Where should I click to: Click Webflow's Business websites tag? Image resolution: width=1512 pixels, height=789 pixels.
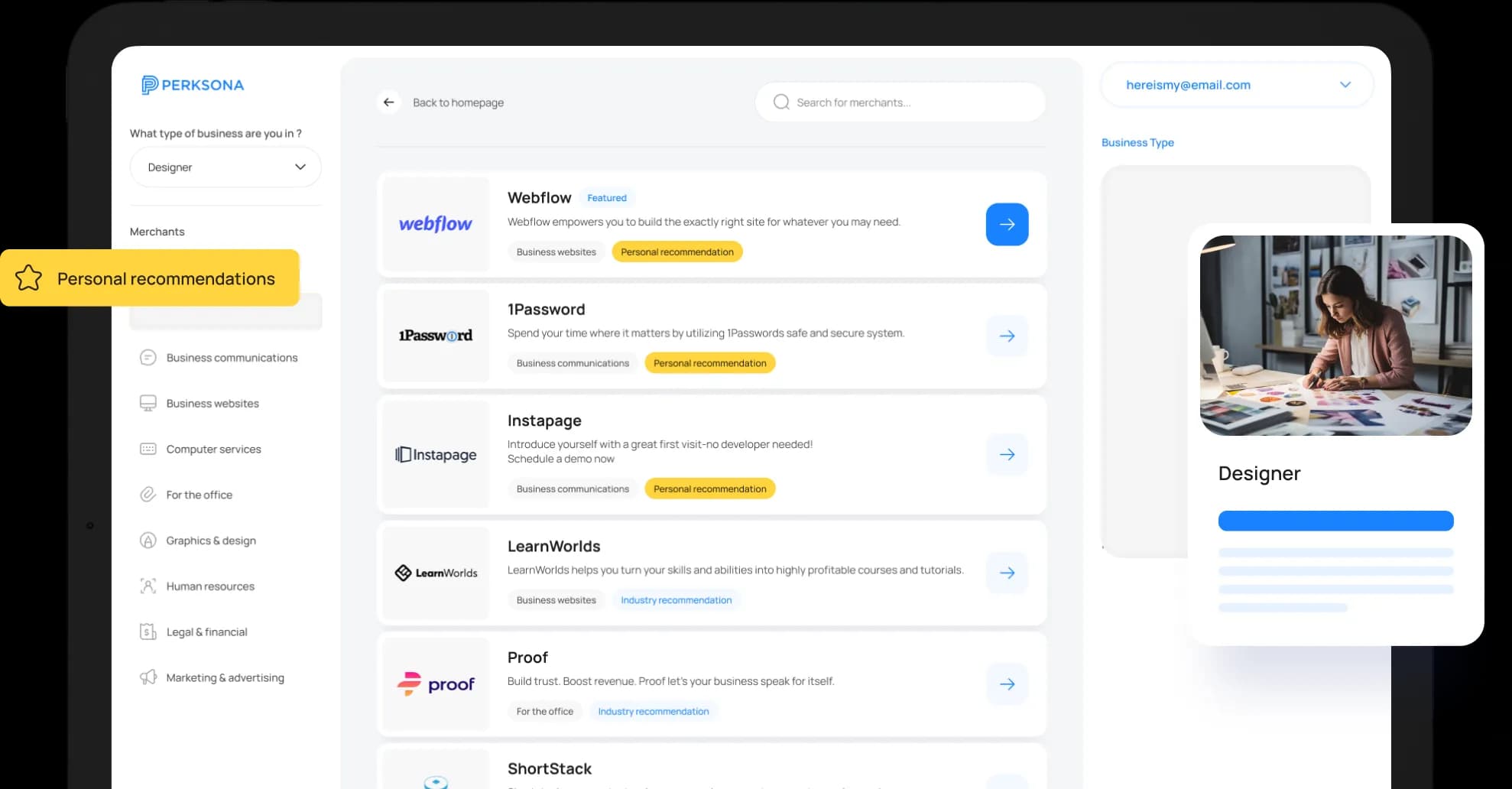[556, 252]
